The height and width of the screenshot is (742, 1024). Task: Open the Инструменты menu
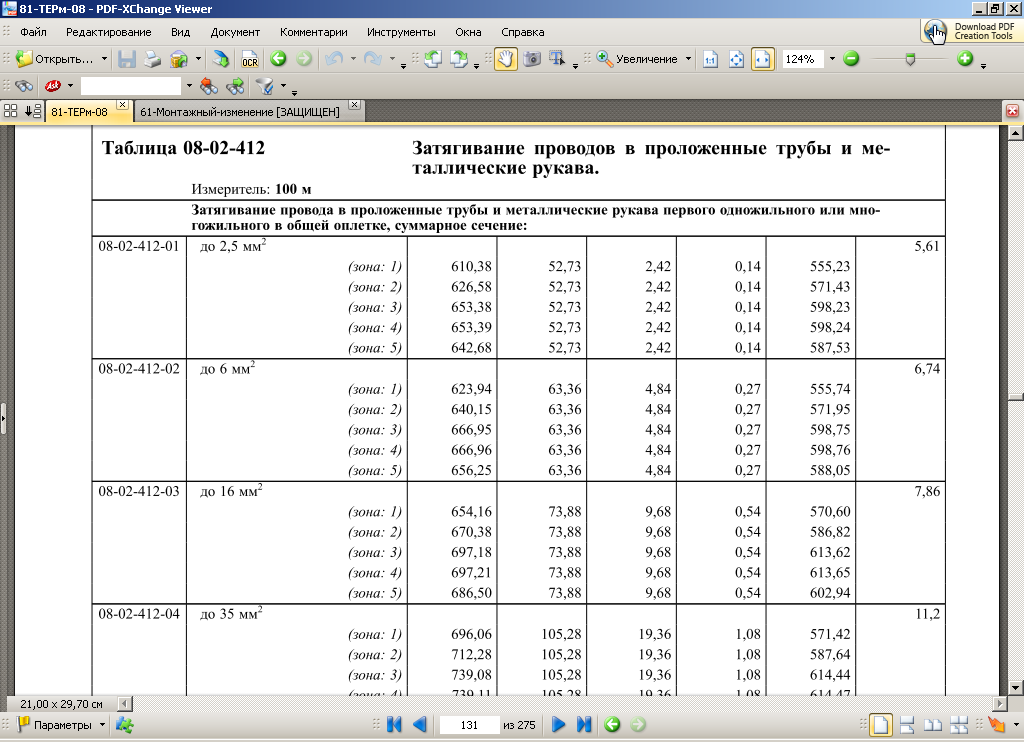(401, 32)
